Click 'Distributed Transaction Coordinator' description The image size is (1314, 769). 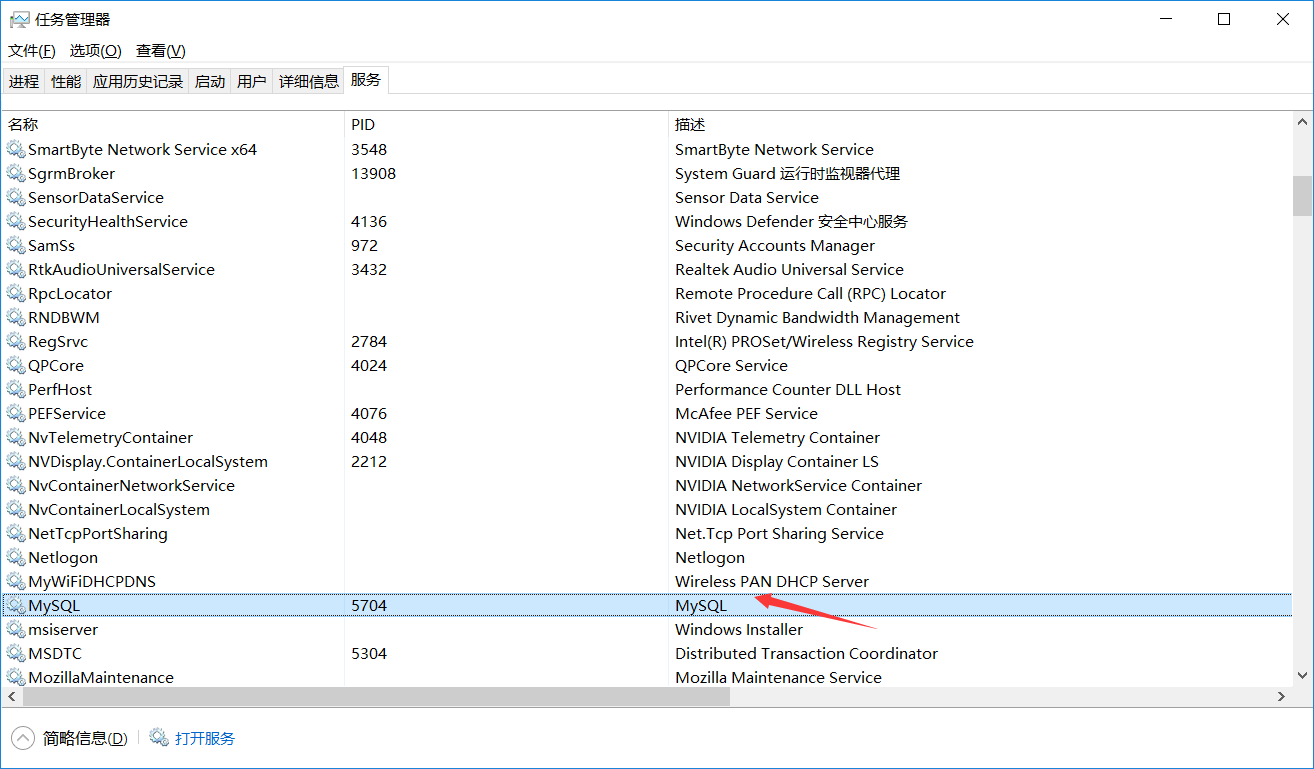807,654
